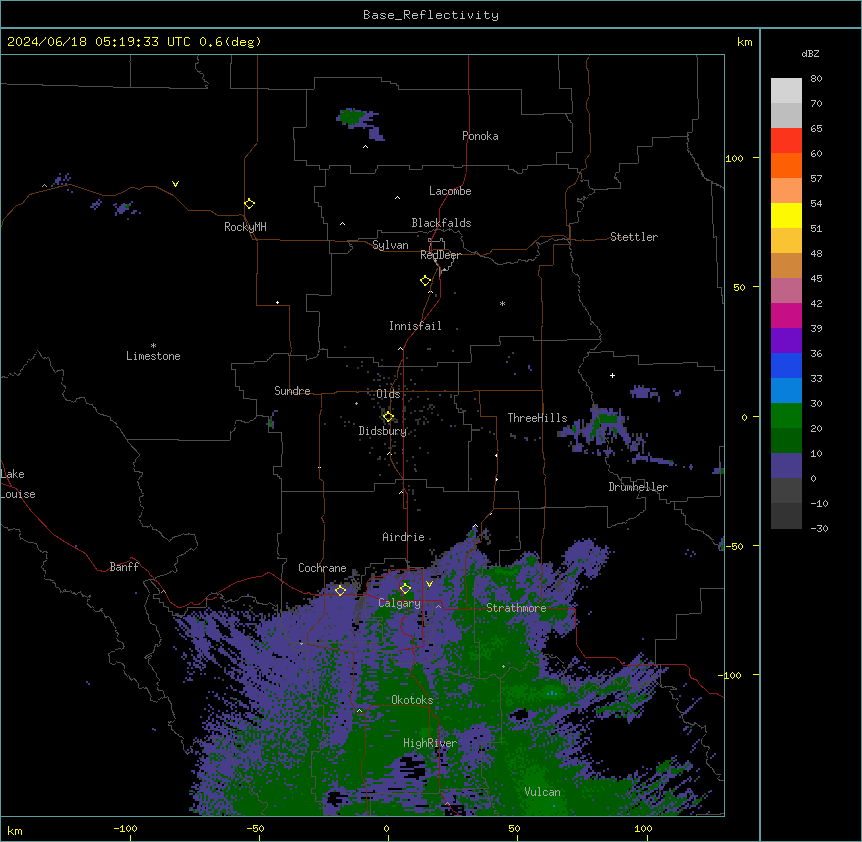The width and height of the screenshot is (862, 842).
Task: Click the purple 0–10 dBZ legend swatch
Action: (x=786, y=466)
